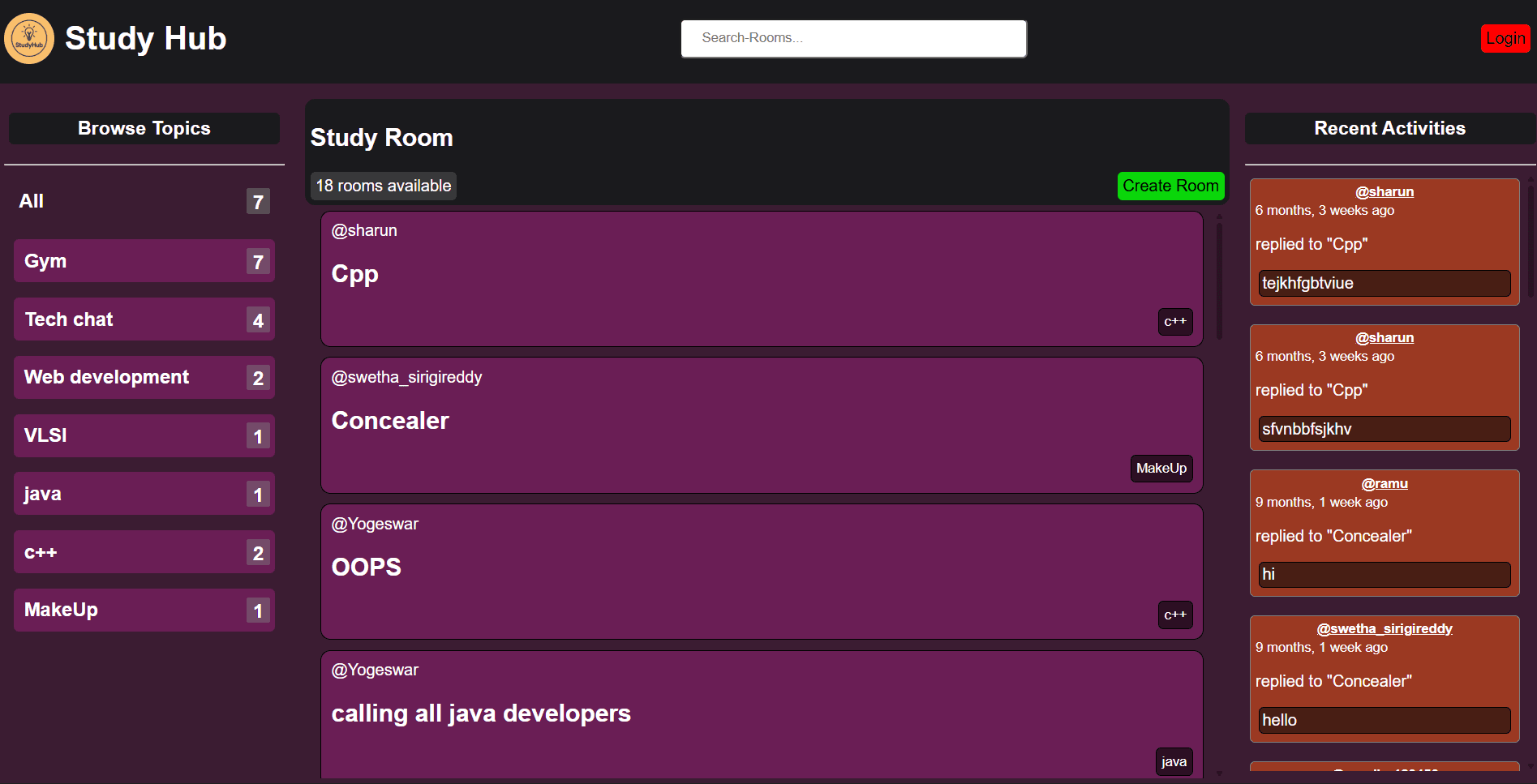The image size is (1537, 784).
Task: Click MakeUp tag on Concealer room
Action: tap(1161, 469)
